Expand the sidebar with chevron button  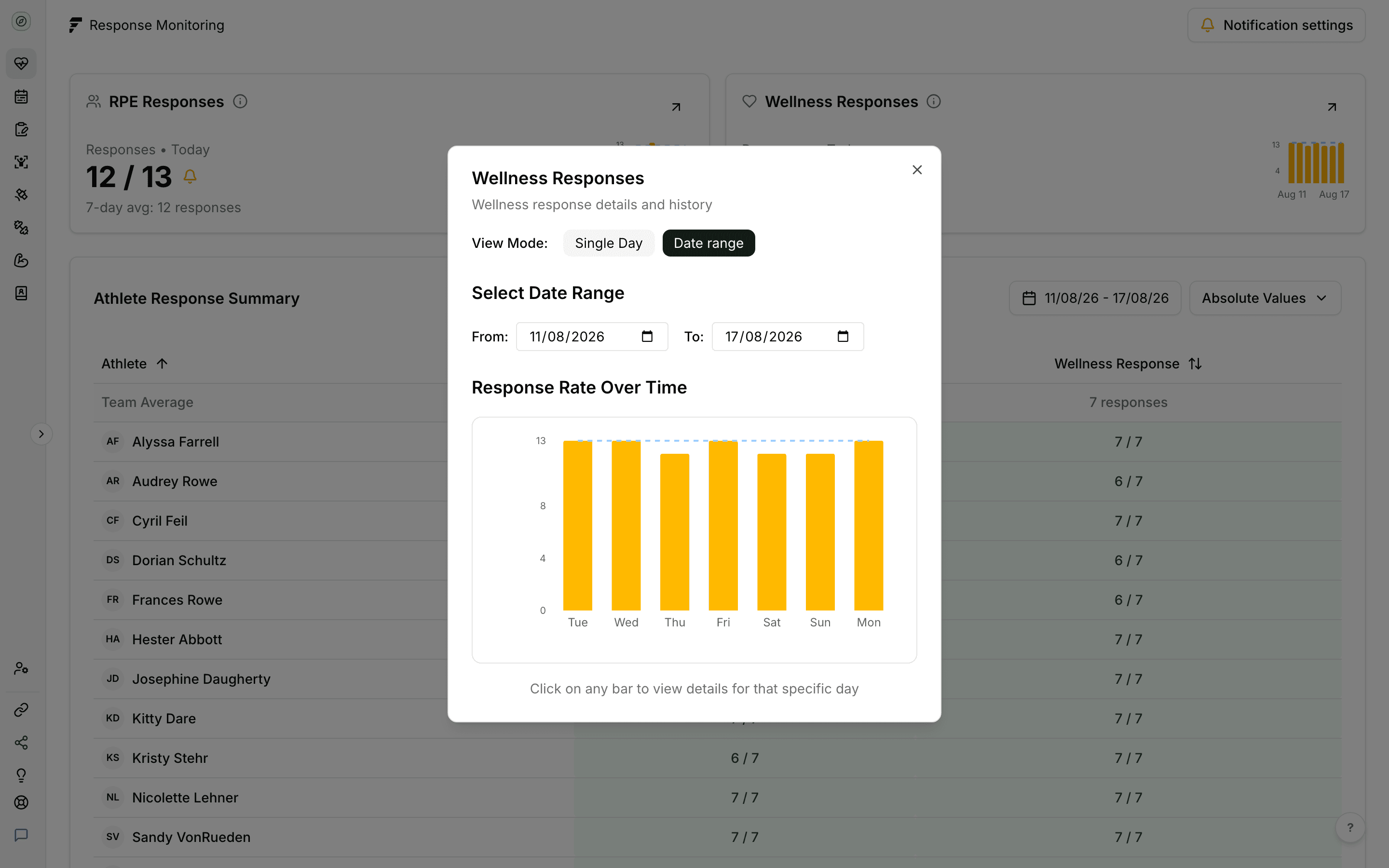pyautogui.click(x=41, y=434)
